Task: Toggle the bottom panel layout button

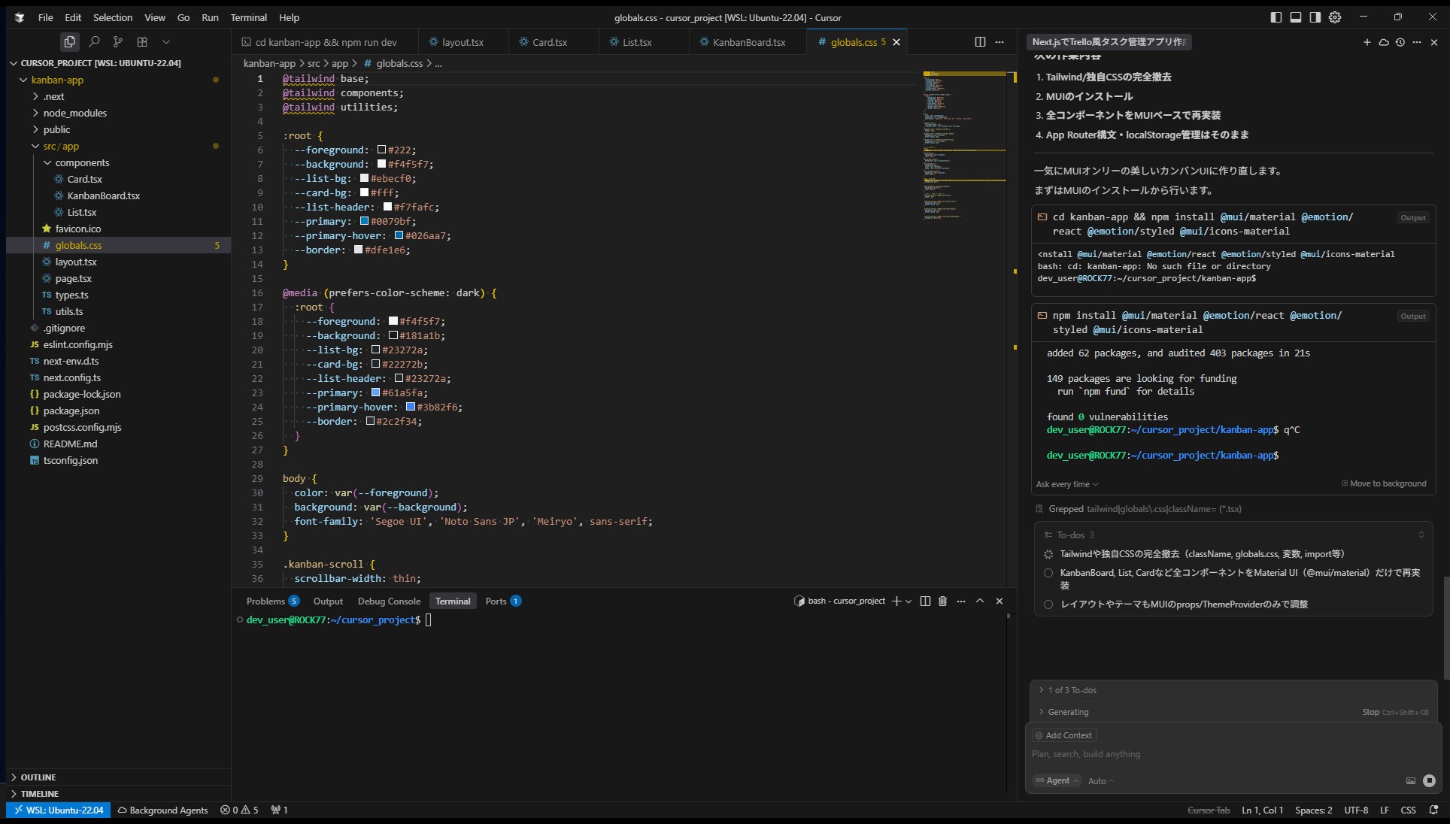Action: point(1296,17)
